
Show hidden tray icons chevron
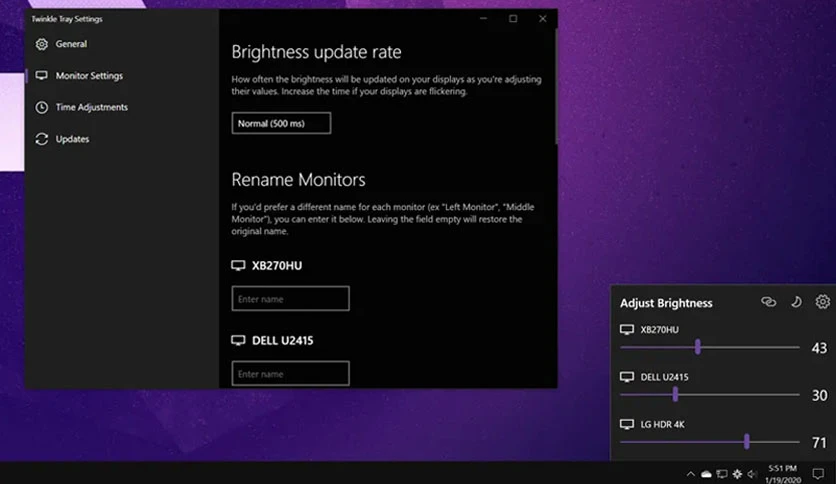[x=690, y=474]
